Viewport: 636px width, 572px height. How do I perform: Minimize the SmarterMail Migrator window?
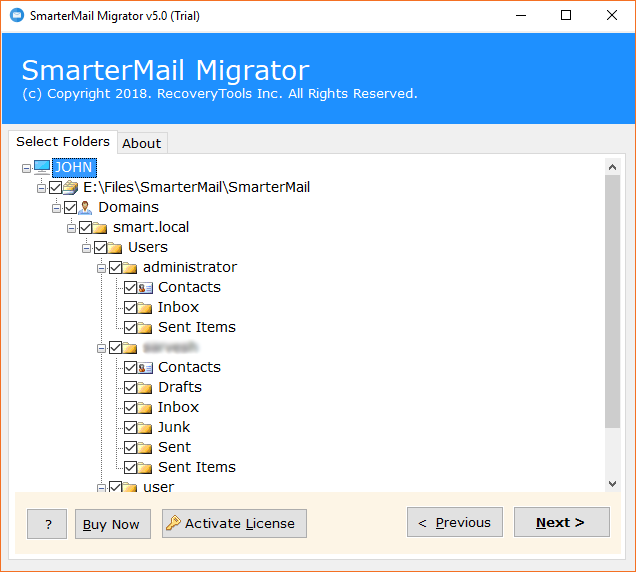(521, 15)
